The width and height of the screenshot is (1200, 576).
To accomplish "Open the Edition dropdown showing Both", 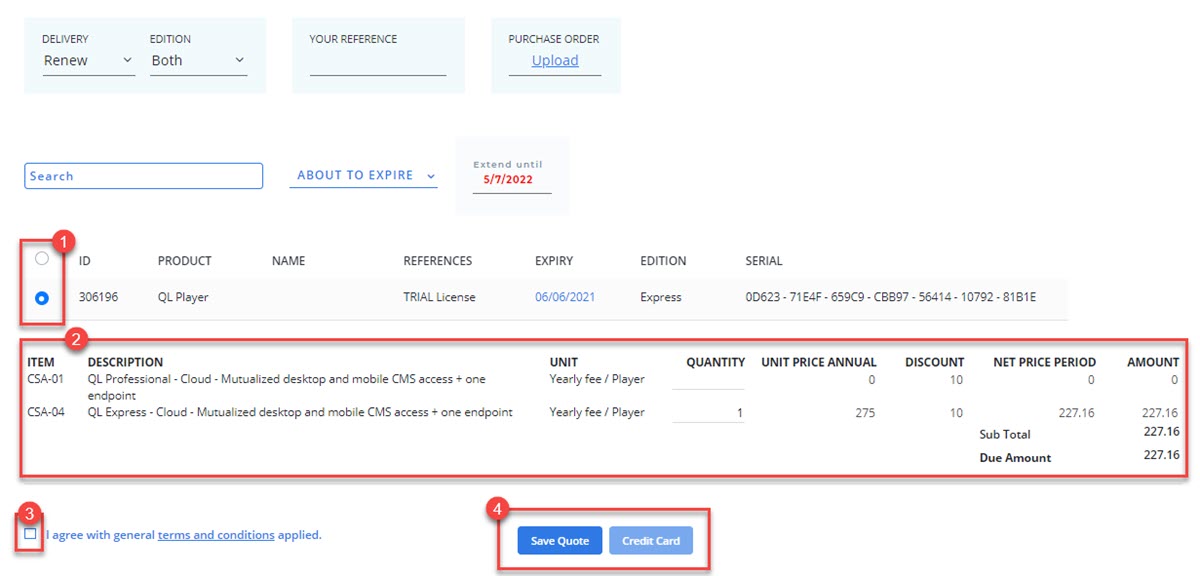I will pos(197,61).
